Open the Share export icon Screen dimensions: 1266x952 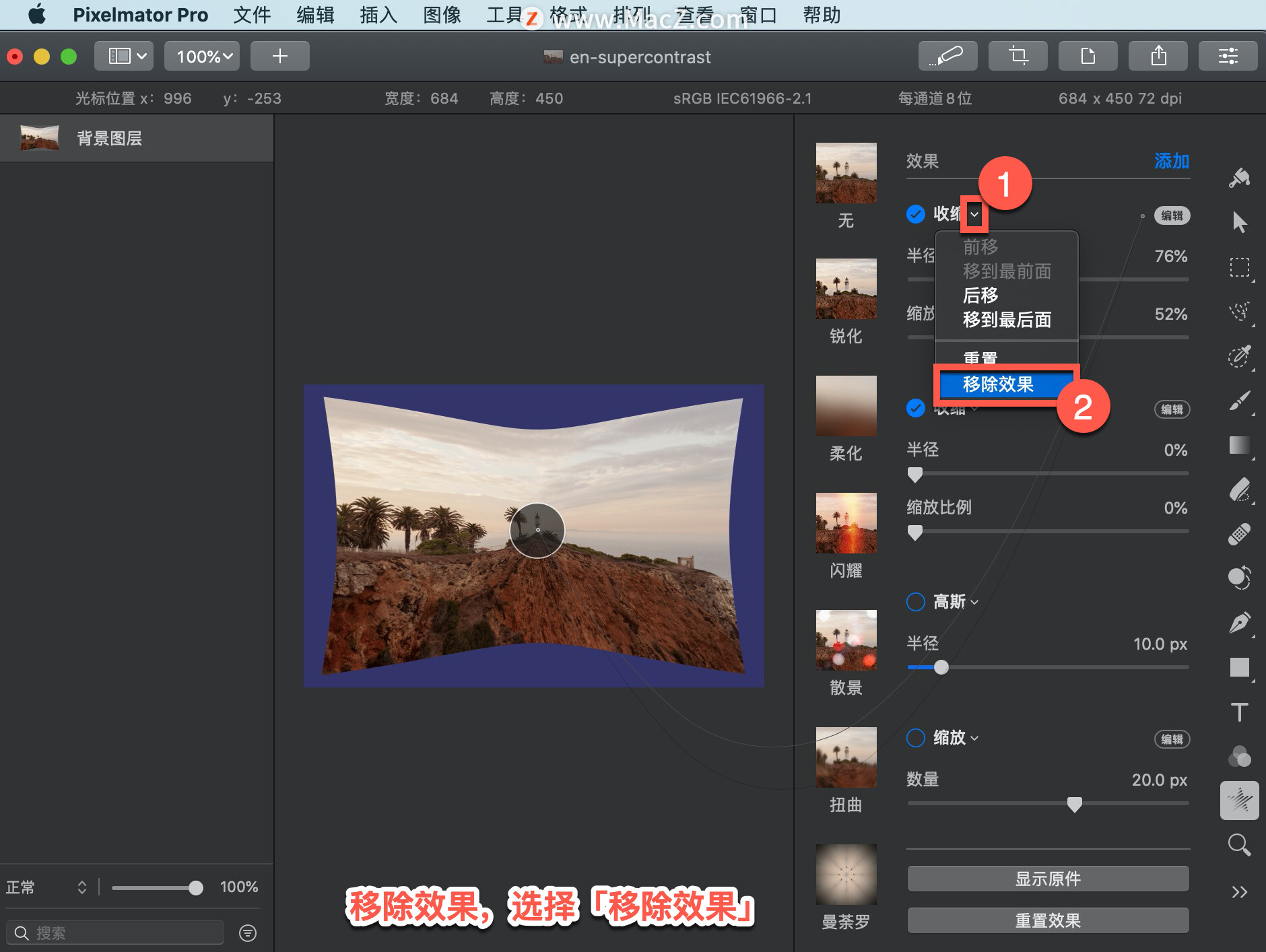1158,56
